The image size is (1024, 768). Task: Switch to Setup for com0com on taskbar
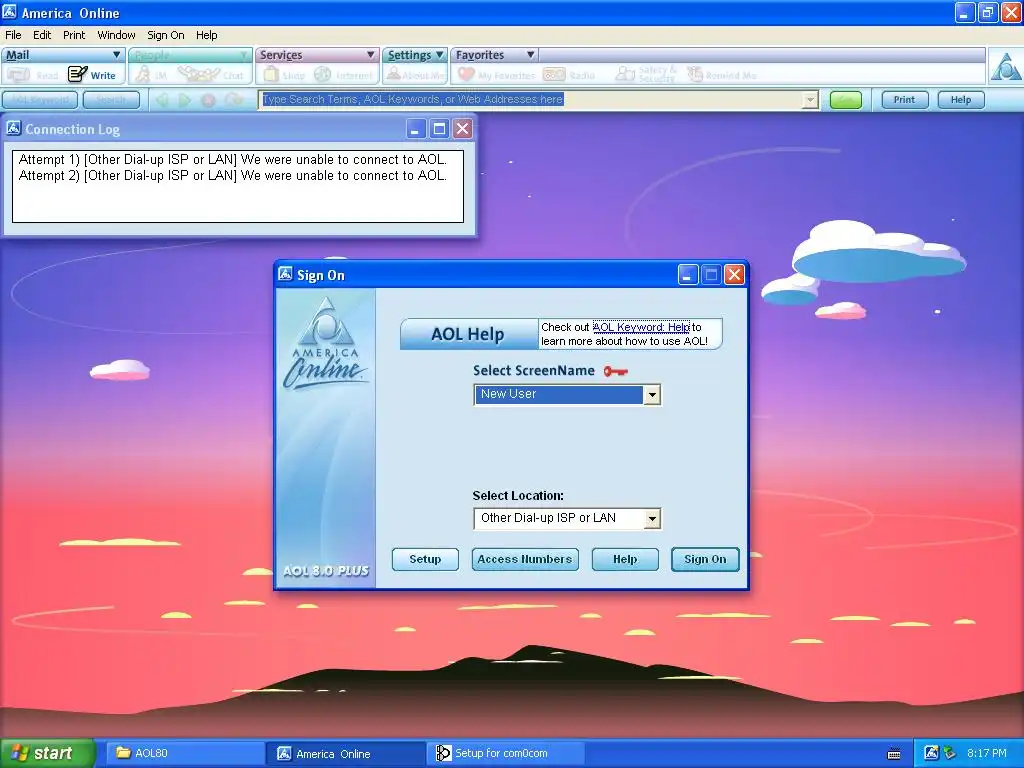[506, 753]
